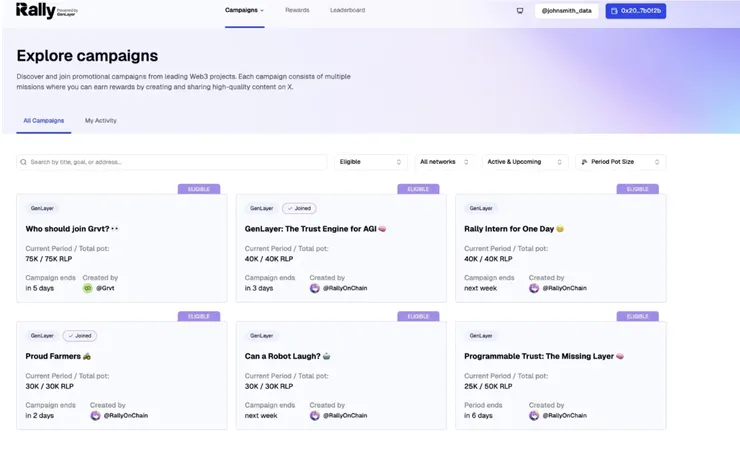Click @RallyOnChain on the Proud Farmers card
The image size is (740, 450).
click(x=126, y=416)
